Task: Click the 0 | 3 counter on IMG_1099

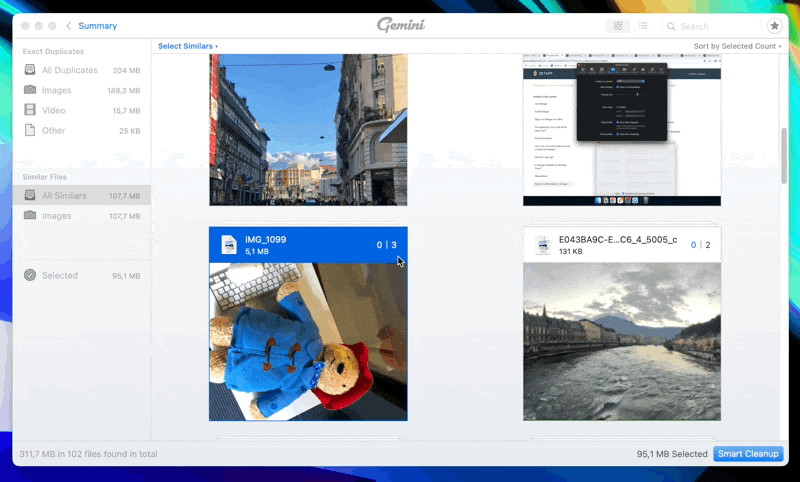Action: click(x=386, y=245)
